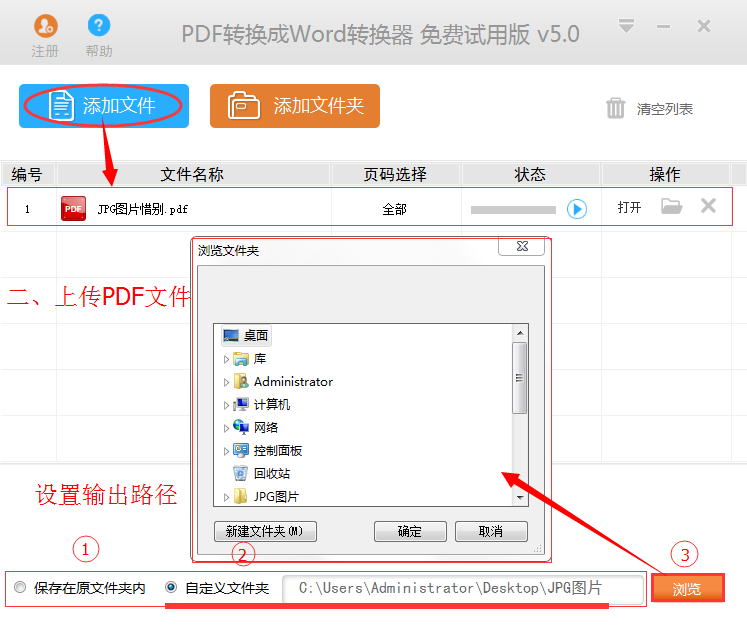Click the Administrator user folder icon
The width and height of the screenshot is (747, 628).
[x=241, y=382]
